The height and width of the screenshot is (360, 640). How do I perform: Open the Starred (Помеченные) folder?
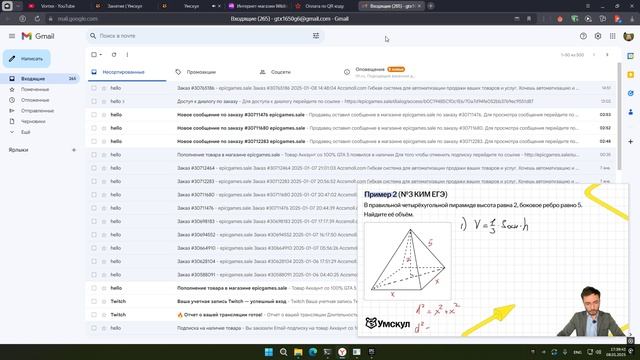click(35, 89)
